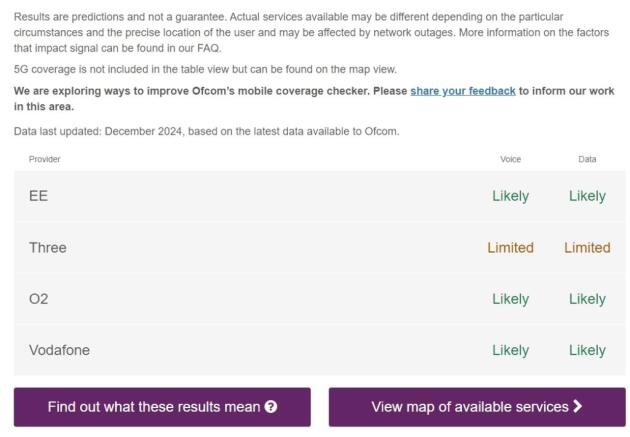
Task: Click EE voice 'Likely' status
Action: [510, 196]
